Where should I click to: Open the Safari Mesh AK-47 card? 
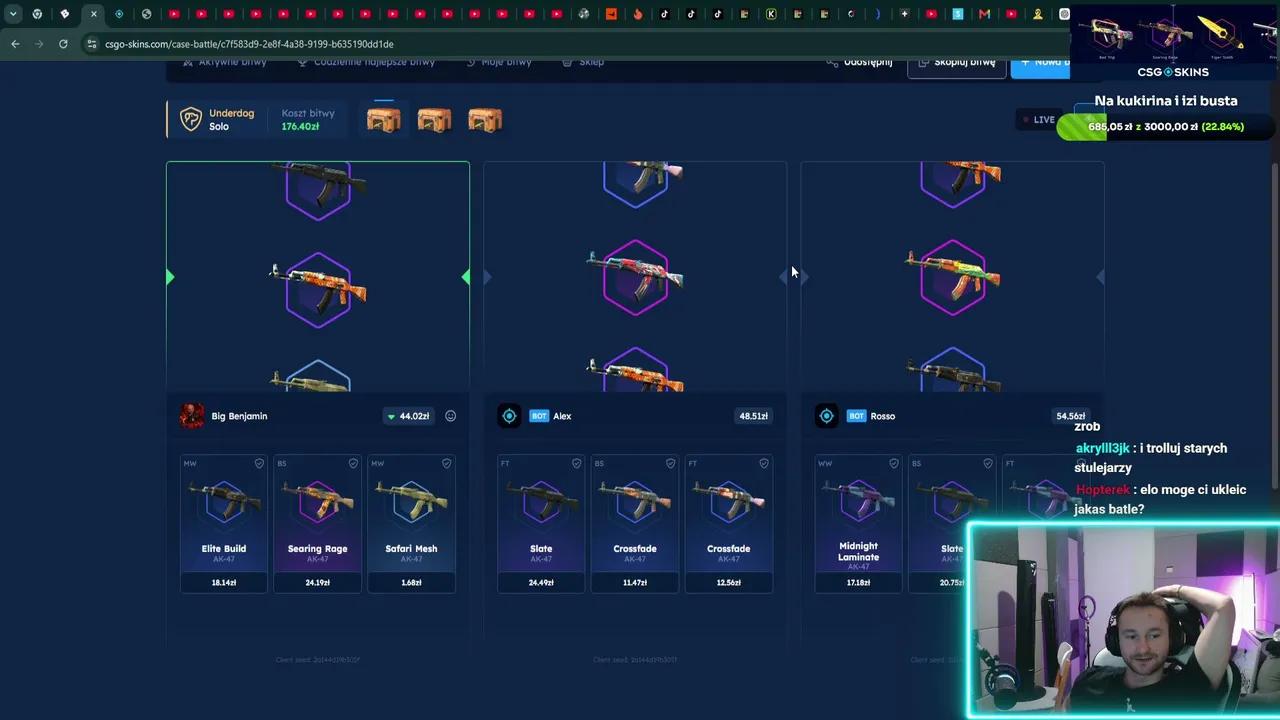point(411,524)
